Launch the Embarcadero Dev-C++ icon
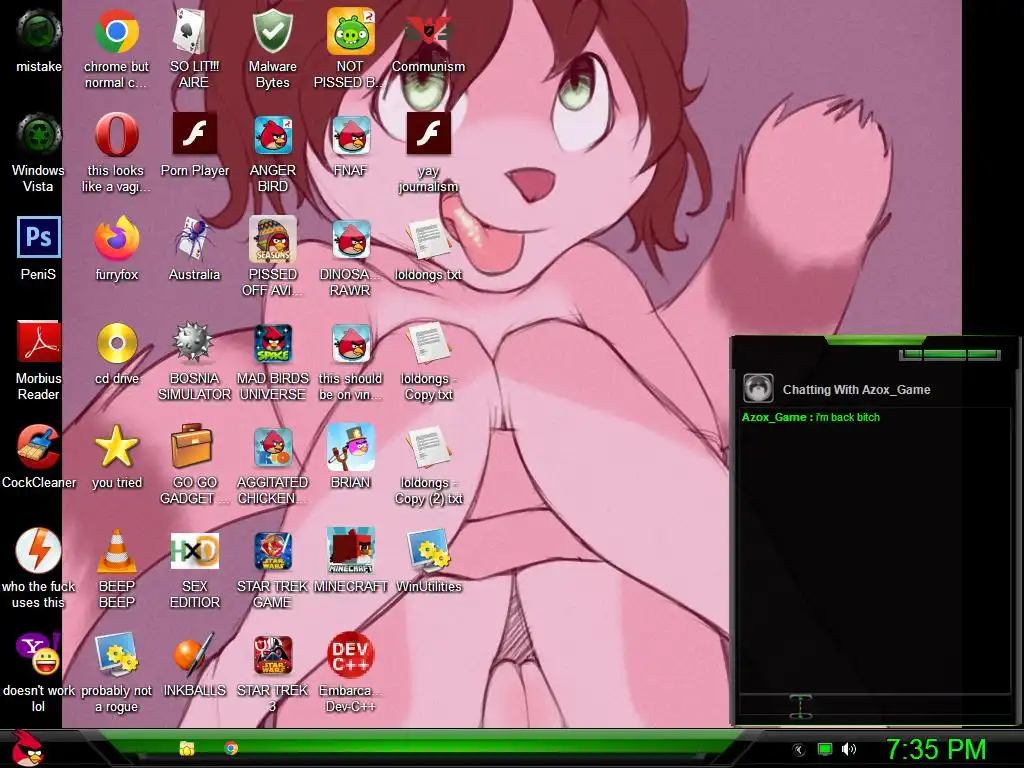This screenshot has width=1024, height=768. [350, 654]
